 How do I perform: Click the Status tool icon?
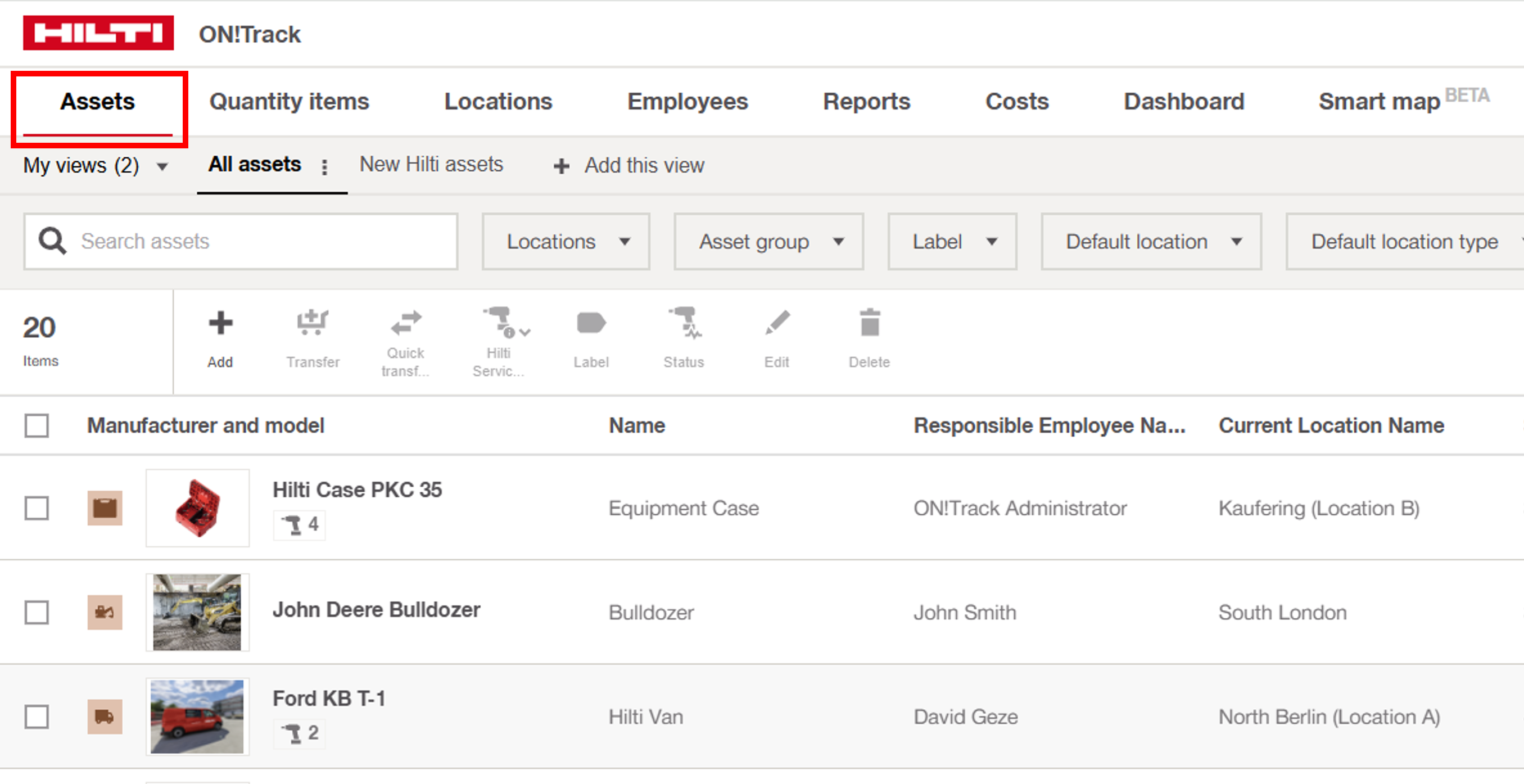(684, 323)
